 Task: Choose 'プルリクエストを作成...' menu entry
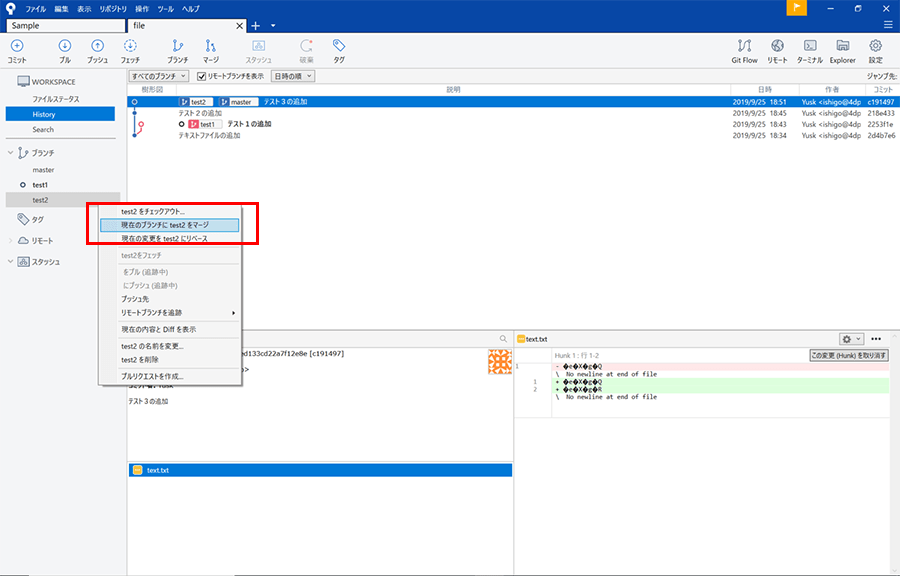click(170, 376)
